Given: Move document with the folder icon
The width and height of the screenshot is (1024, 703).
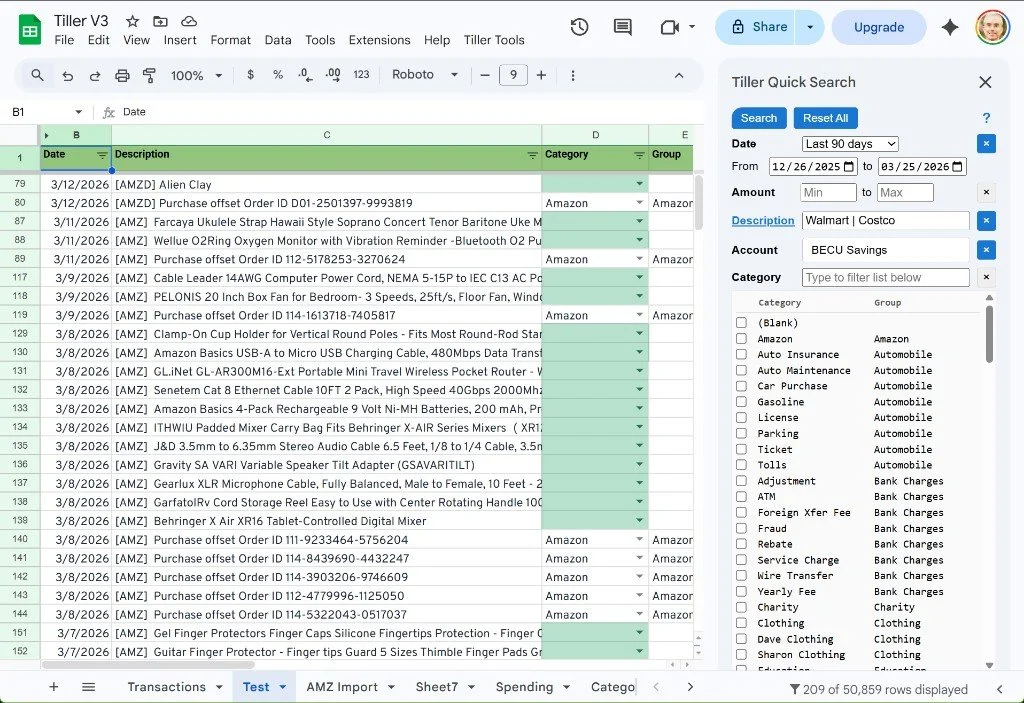Looking at the screenshot, I should click(160, 21).
